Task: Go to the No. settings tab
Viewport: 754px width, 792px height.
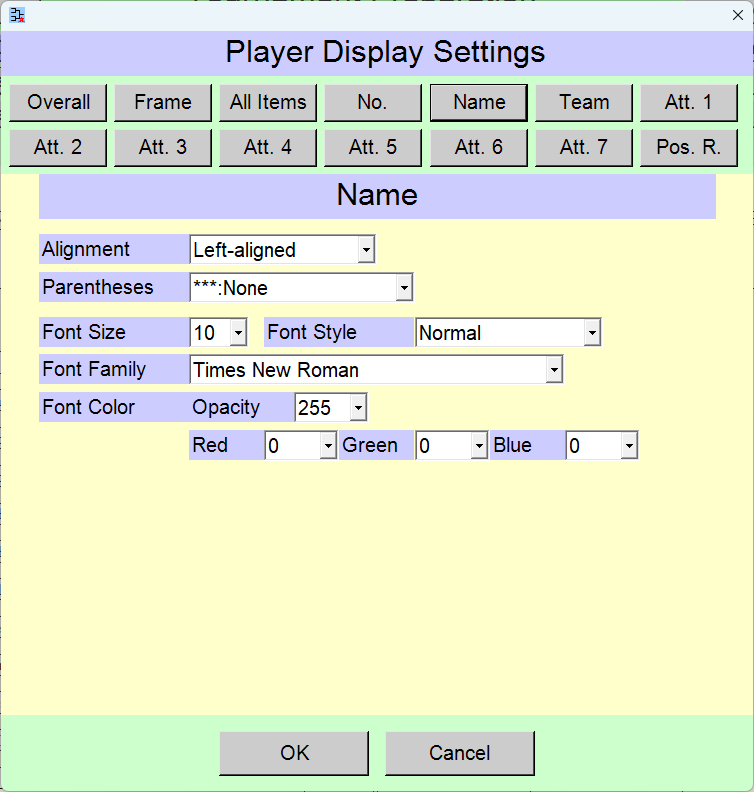Action: point(373,103)
